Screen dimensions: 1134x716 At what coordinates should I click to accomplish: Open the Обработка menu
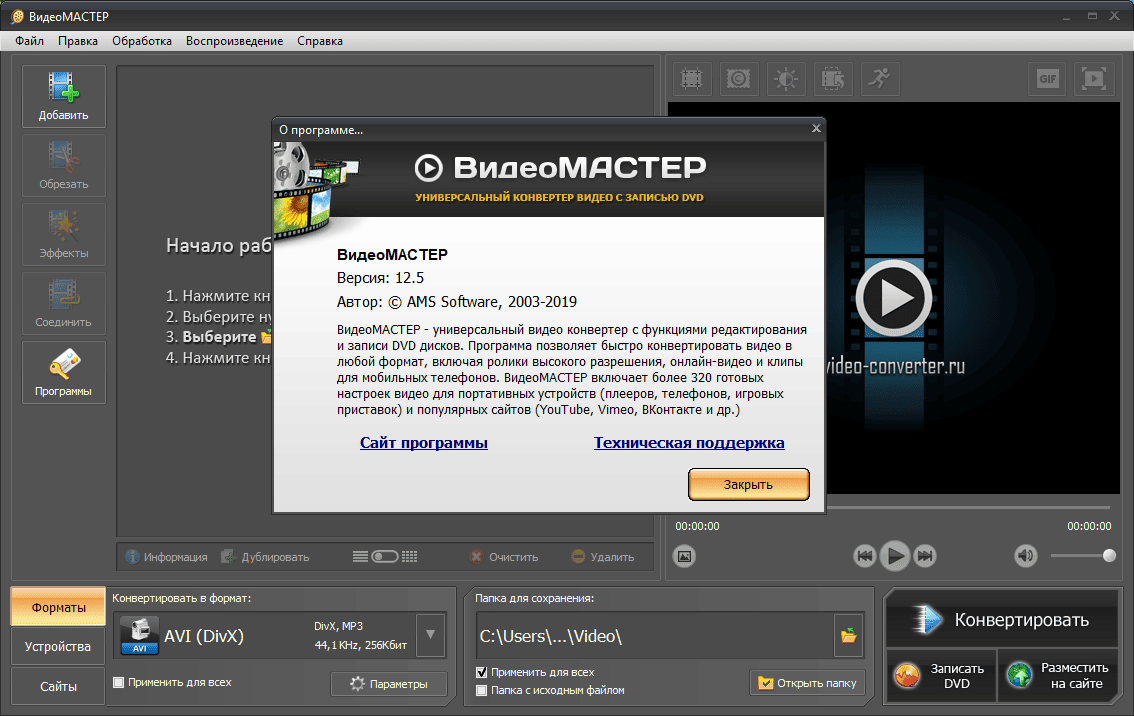coord(142,41)
